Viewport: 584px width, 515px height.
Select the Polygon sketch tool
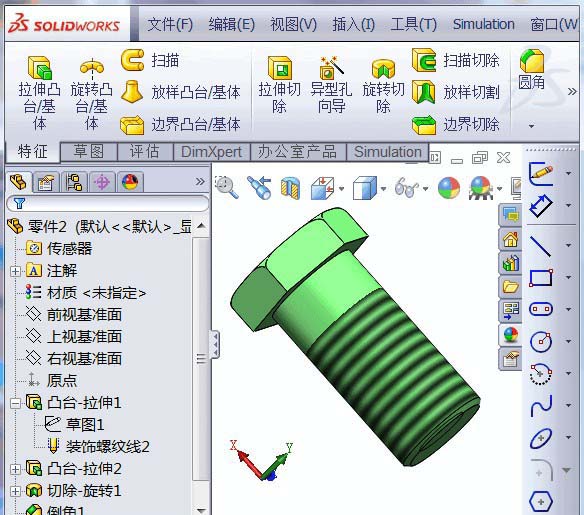click(x=541, y=502)
